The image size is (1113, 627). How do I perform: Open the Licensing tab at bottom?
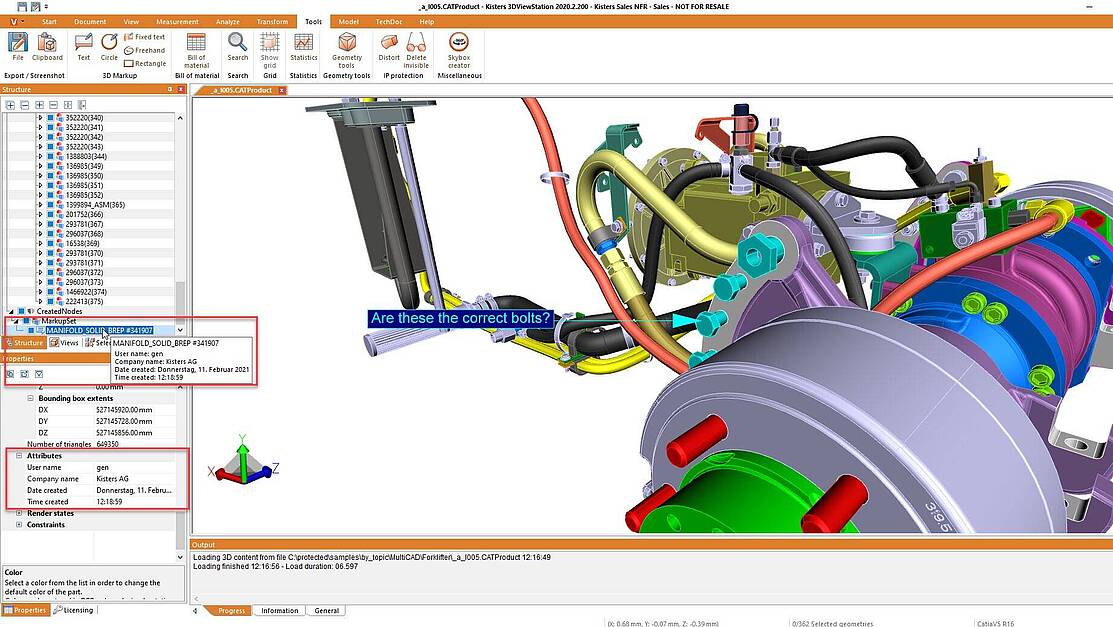tap(73, 610)
